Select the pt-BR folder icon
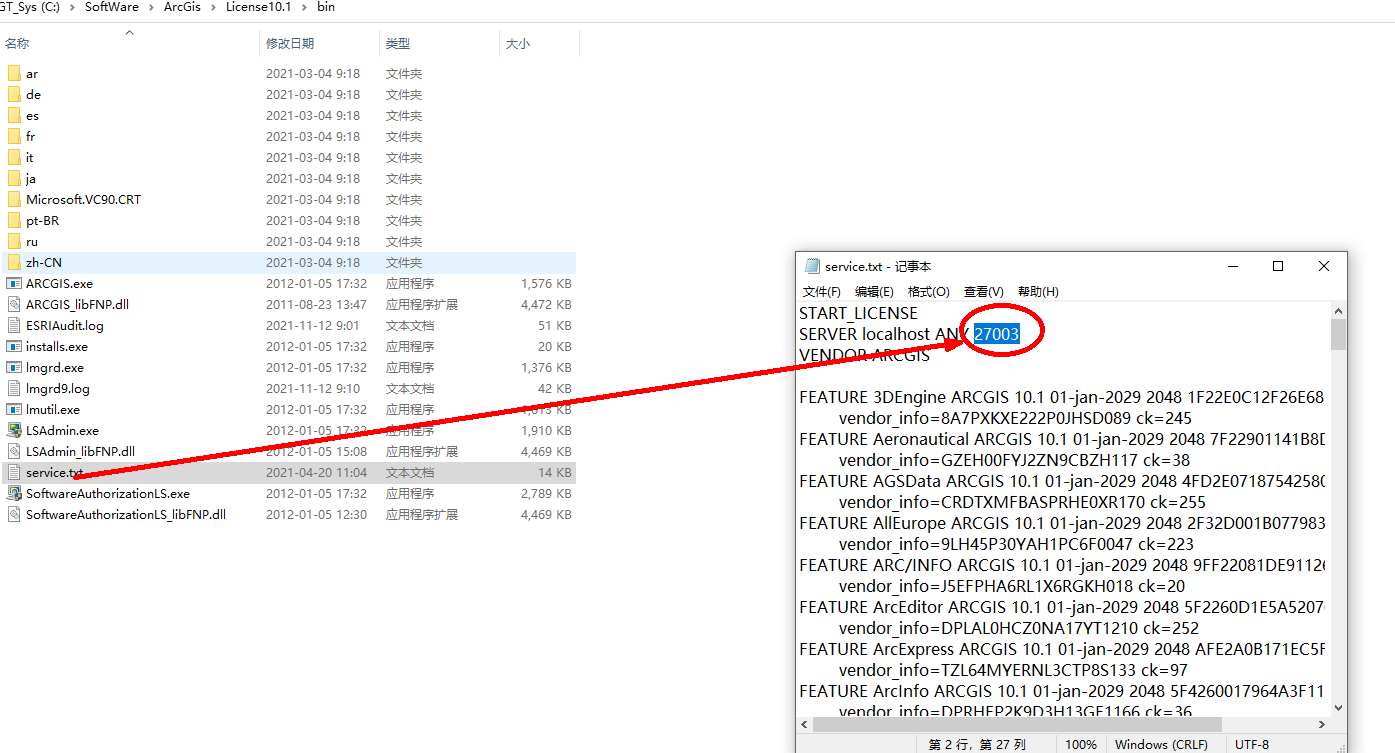The height and width of the screenshot is (753, 1395). [x=14, y=220]
